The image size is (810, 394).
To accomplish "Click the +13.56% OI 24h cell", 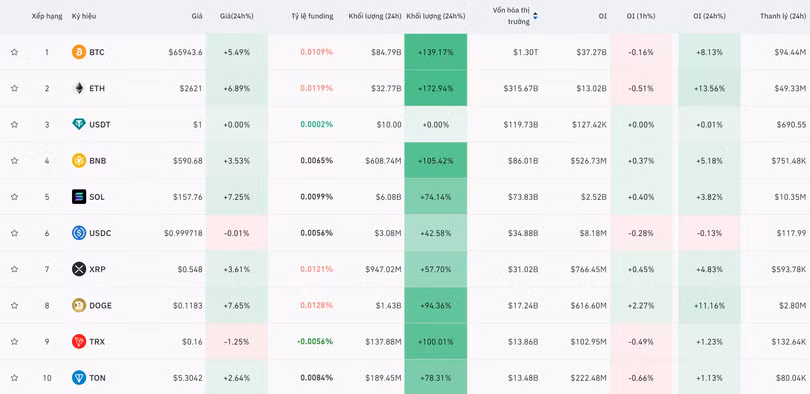I will coord(709,88).
